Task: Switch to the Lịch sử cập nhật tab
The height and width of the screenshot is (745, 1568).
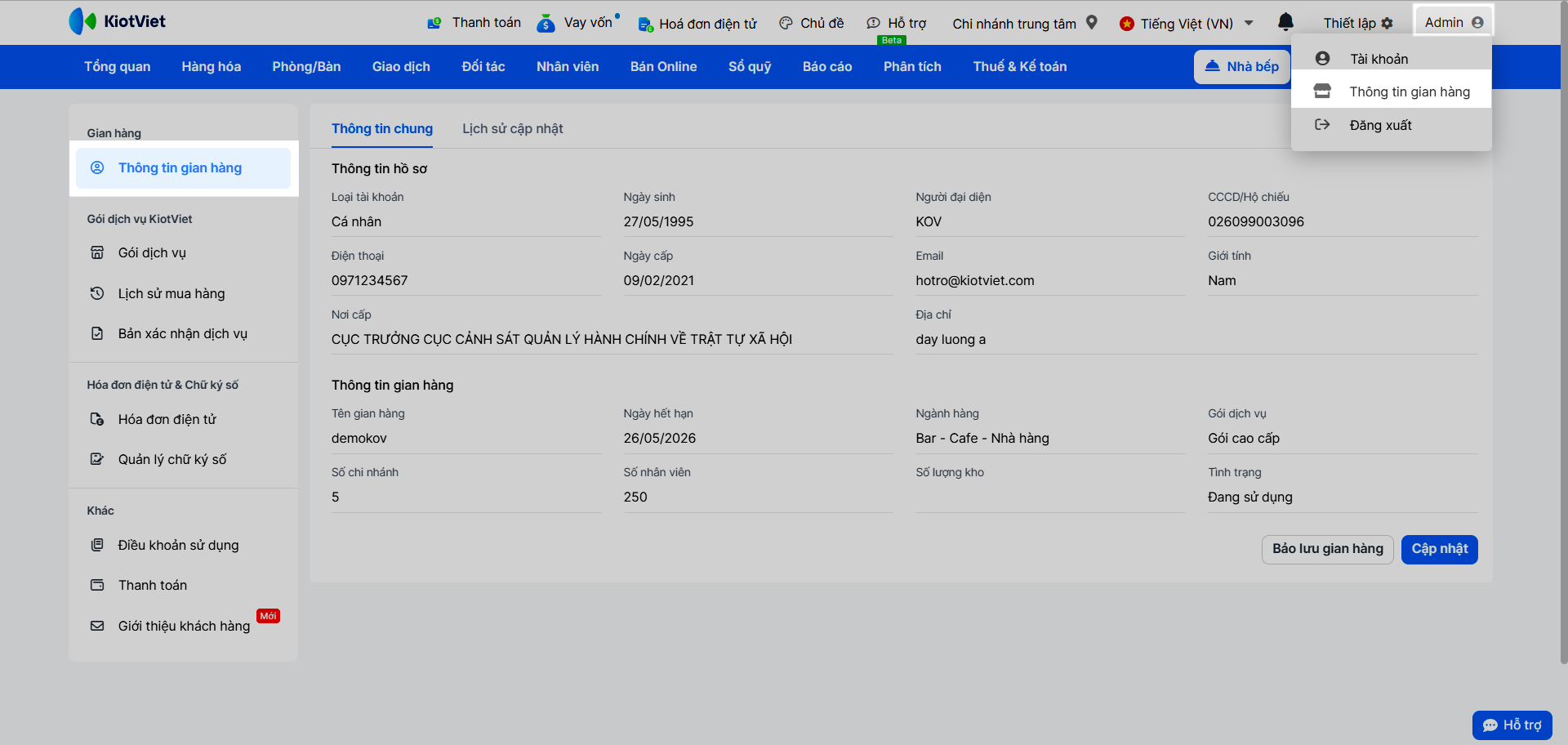Action: point(513,129)
